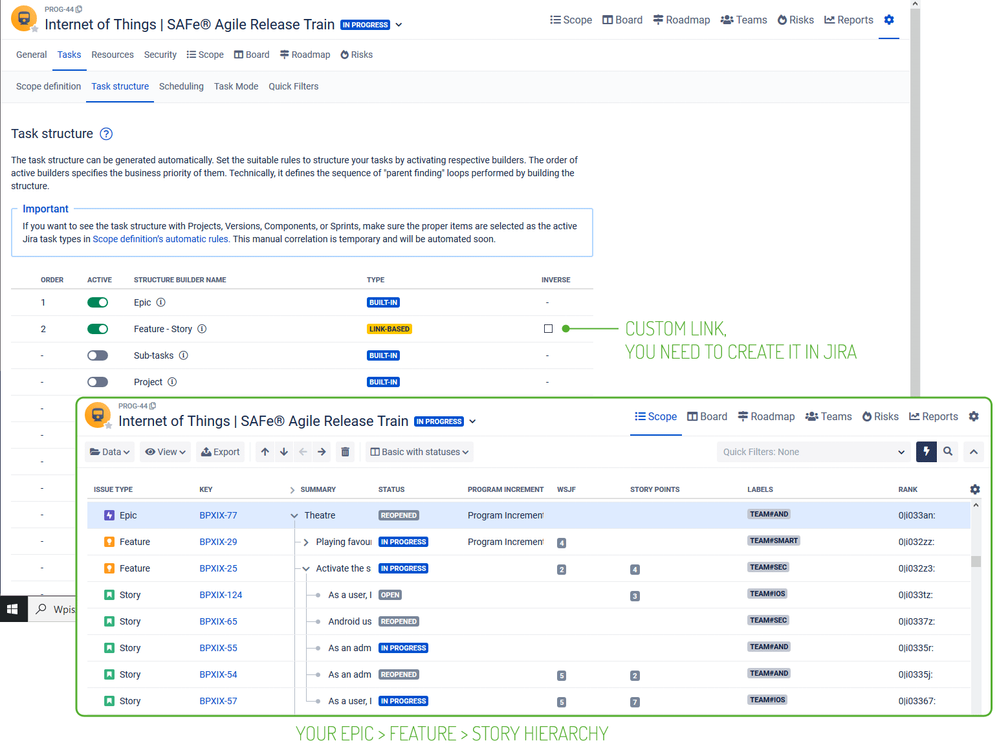
Task: Open status dropdown next to IN PROGRESS in top header
Action: coord(399,25)
